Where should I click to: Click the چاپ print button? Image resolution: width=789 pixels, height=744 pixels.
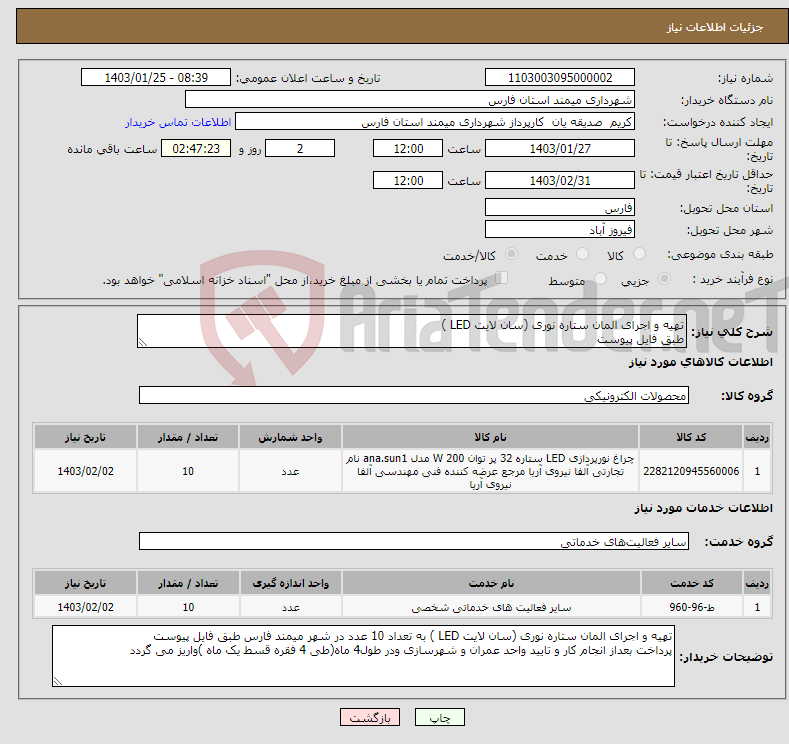439,717
